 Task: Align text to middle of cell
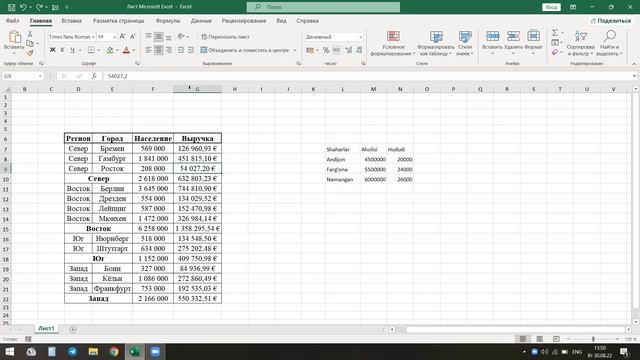coord(158,36)
